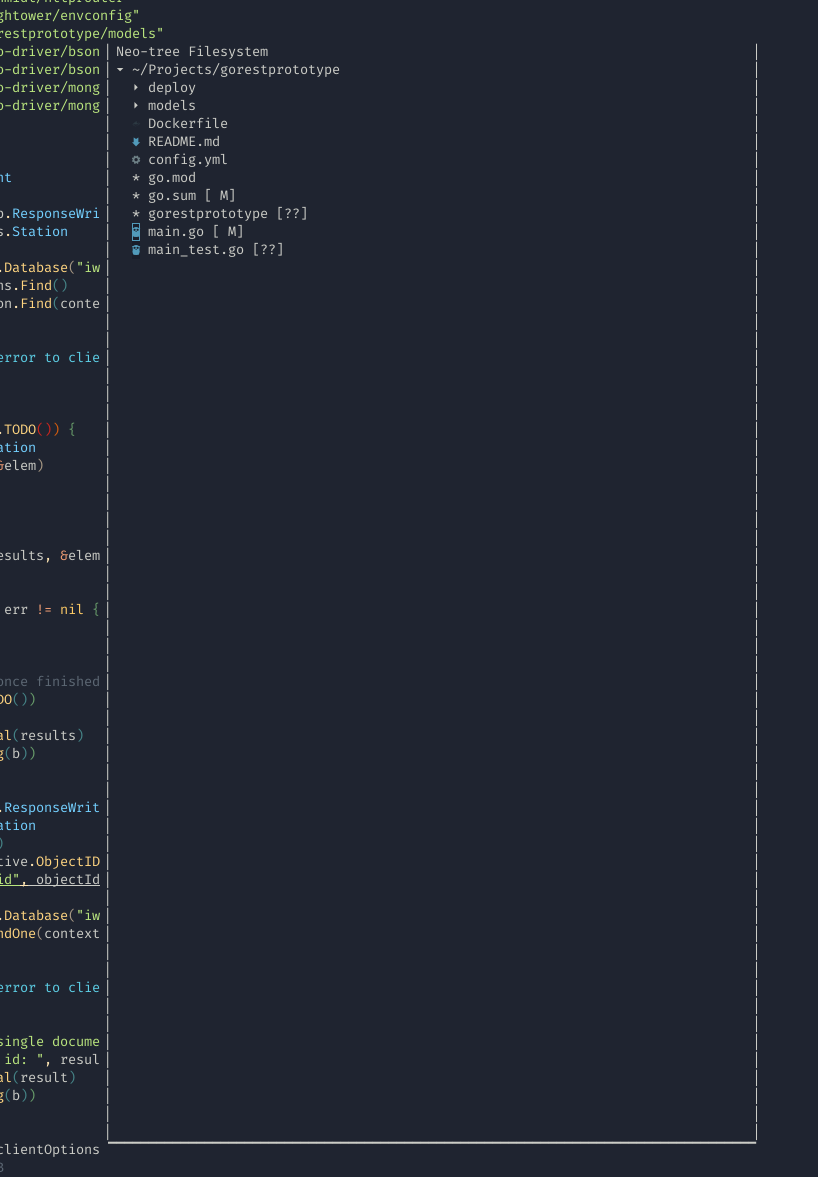This screenshot has height=1177, width=818.
Task: Click "restprototype/models" import line in editor
Action: point(81,34)
